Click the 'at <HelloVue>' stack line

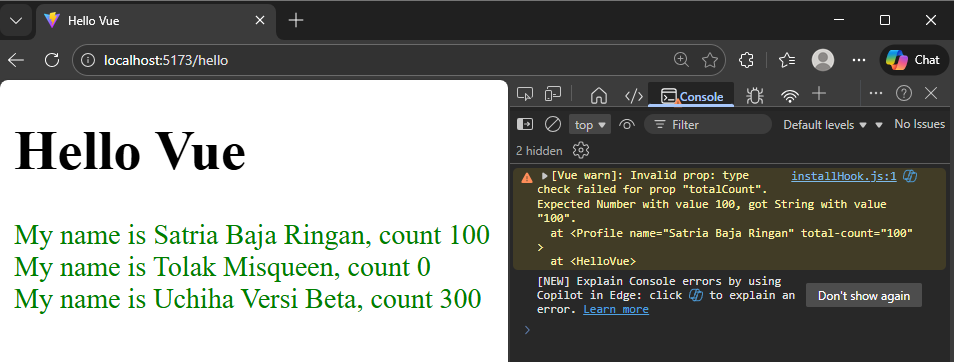click(593, 262)
